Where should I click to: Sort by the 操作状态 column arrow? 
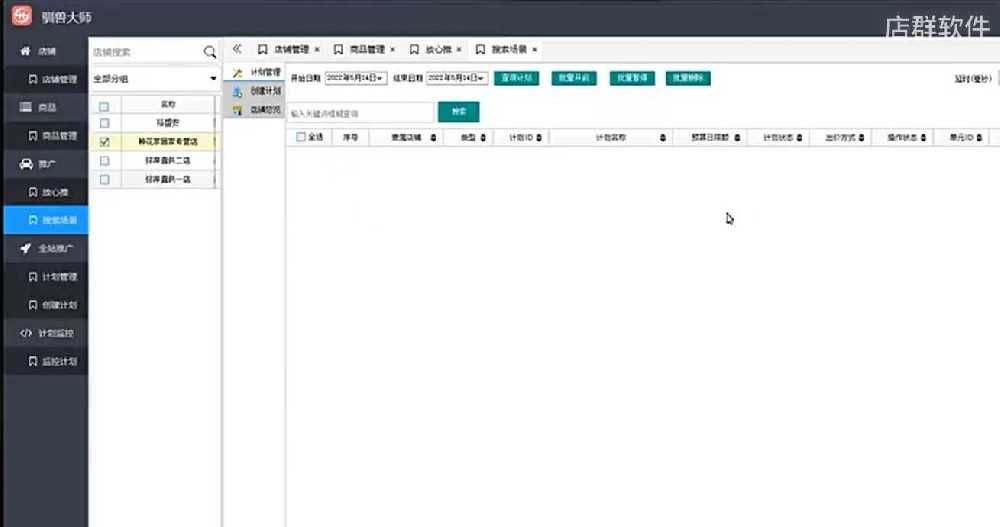pyautogui.click(x=923, y=137)
